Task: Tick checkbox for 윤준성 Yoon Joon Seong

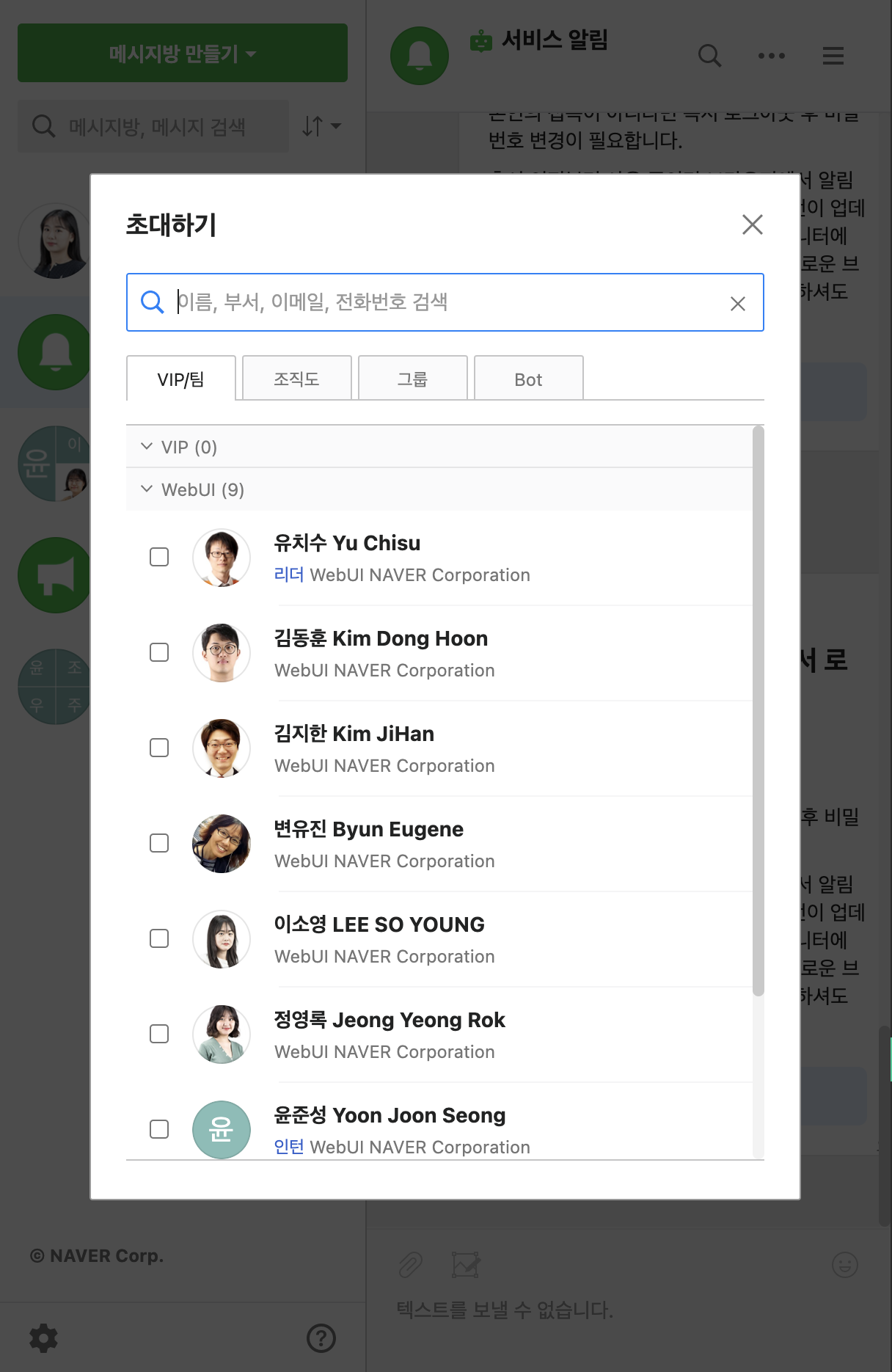Action: pos(159,1129)
